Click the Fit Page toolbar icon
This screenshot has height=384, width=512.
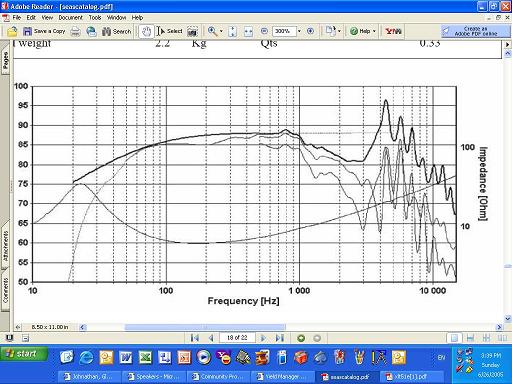[232, 31]
